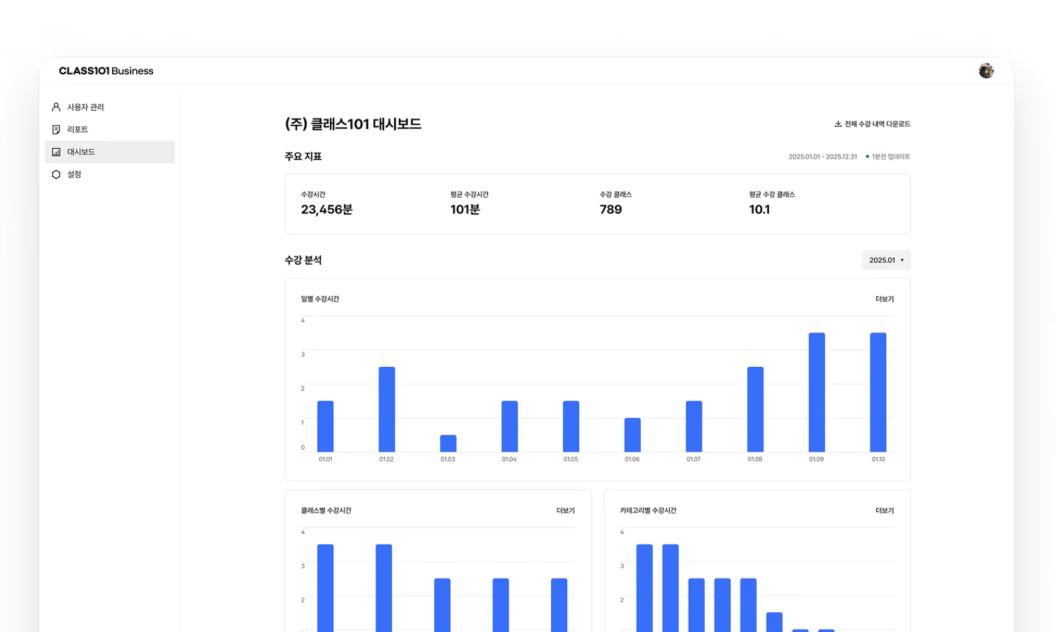The width and height of the screenshot is (1056, 632).
Task: Click the 01.01 bar in daily chart
Action: point(325,426)
